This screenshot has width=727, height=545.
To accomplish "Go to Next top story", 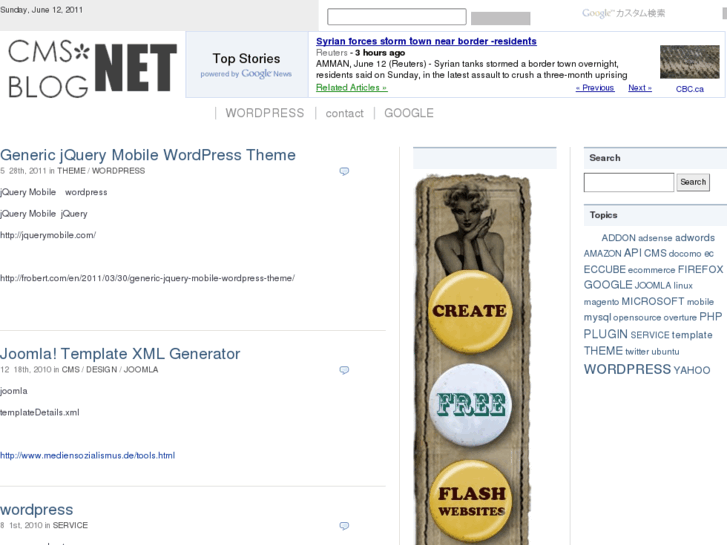I will tap(640, 88).
